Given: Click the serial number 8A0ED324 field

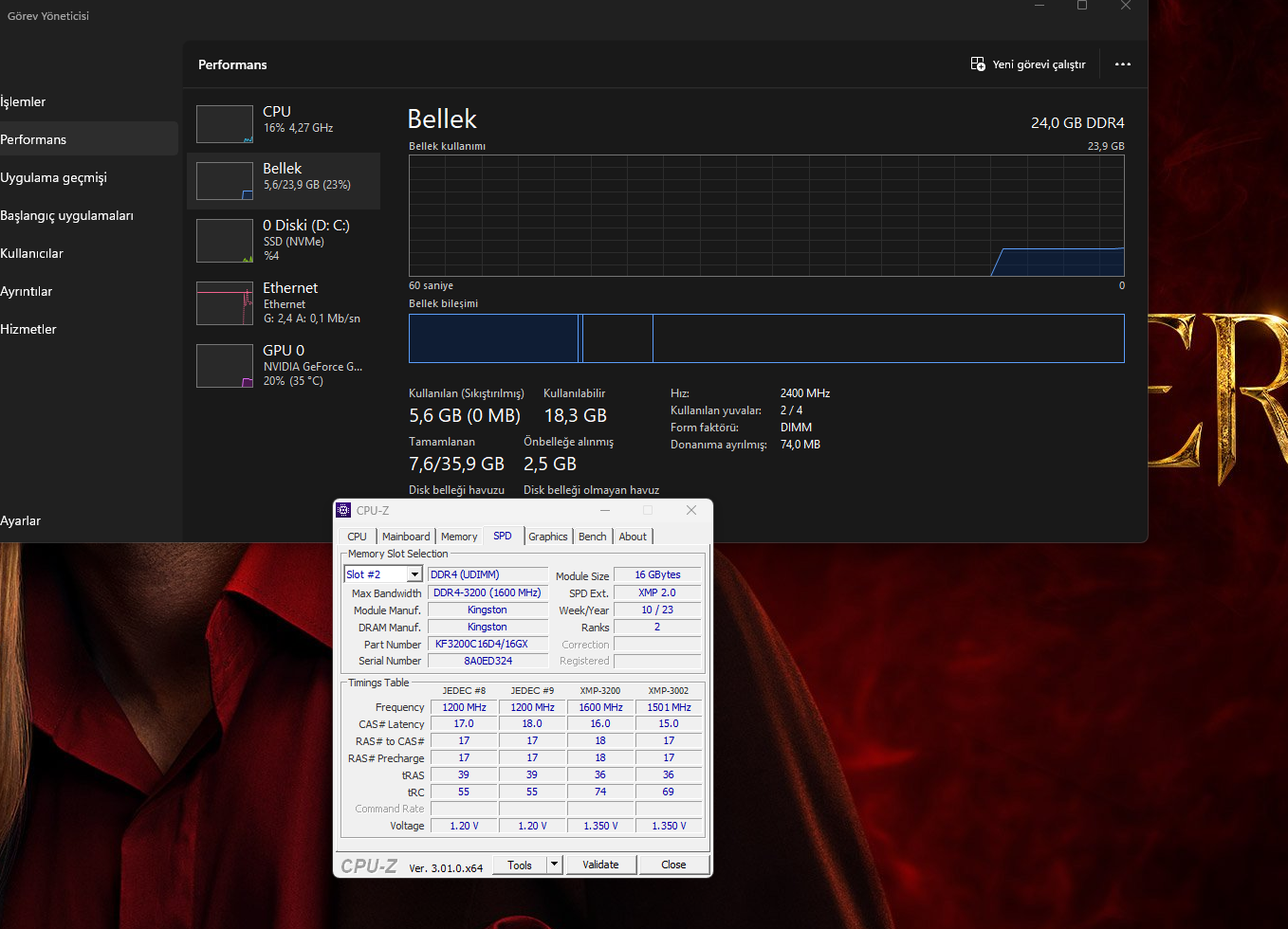Looking at the screenshot, I should click(x=488, y=661).
